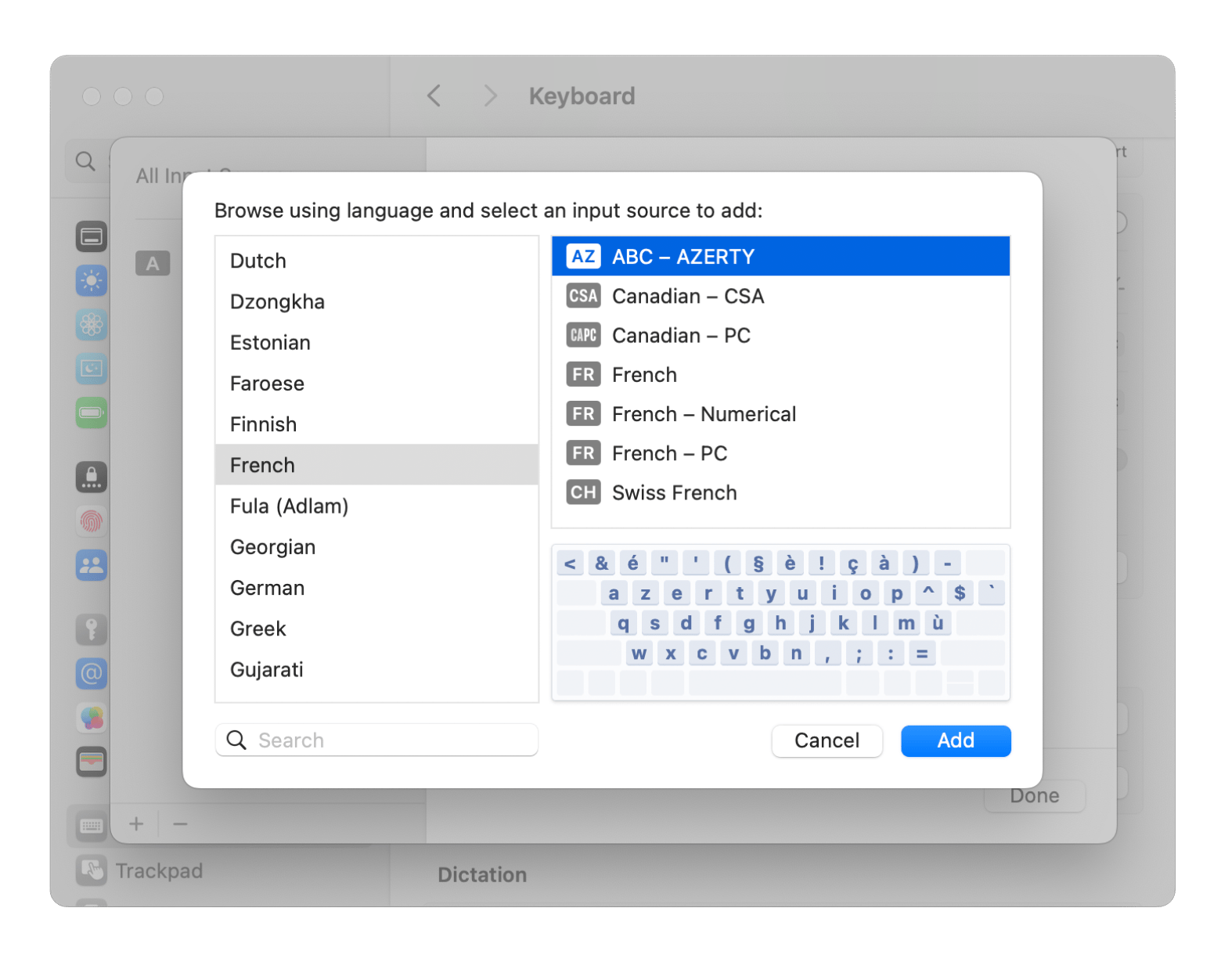The height and width of the screenshot is (980, 1221).
Task: Select Dutch in the language list
Action: coord(376,261)
